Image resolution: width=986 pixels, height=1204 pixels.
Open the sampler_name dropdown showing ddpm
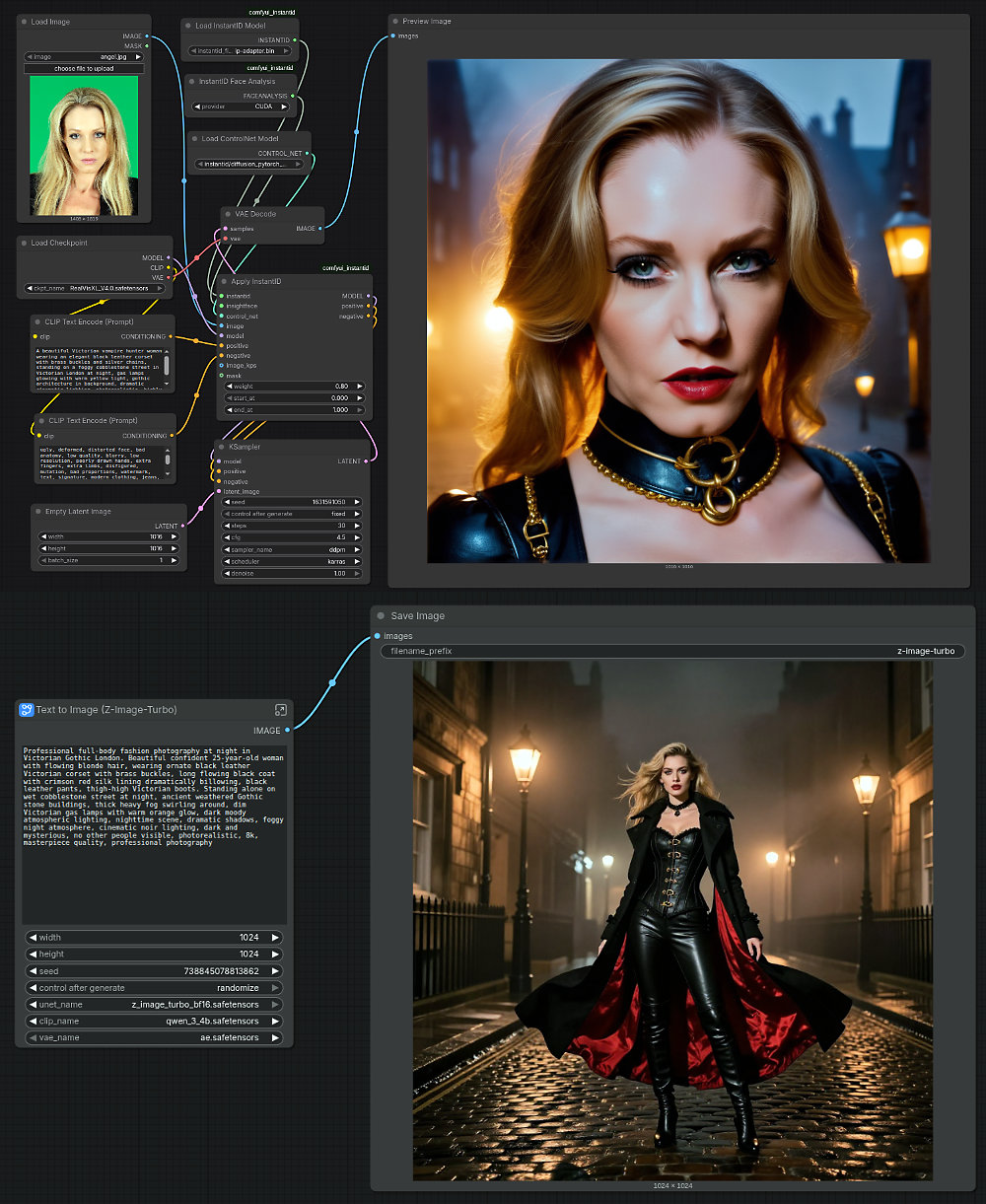tap(291, 548)
